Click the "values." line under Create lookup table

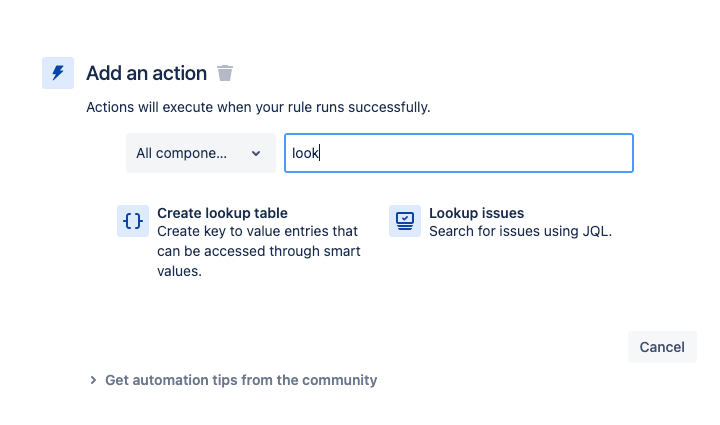pyautogui.click(x=179, y=271)
